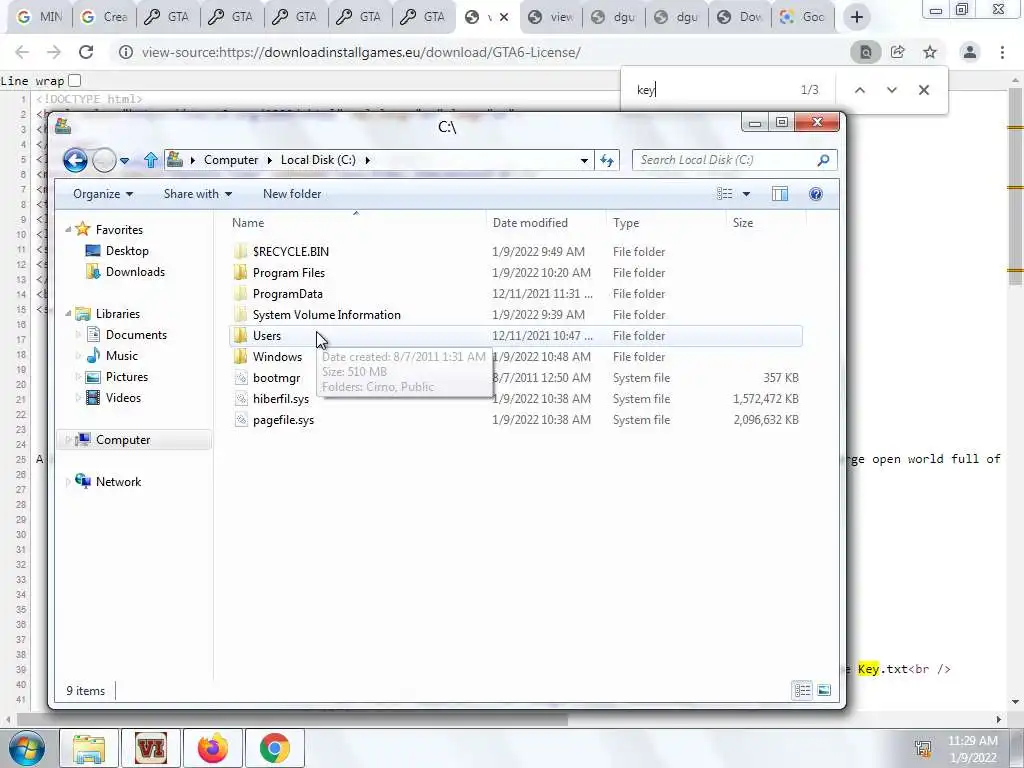
Task: Click the Change your view icon
Action: point(724,194)
